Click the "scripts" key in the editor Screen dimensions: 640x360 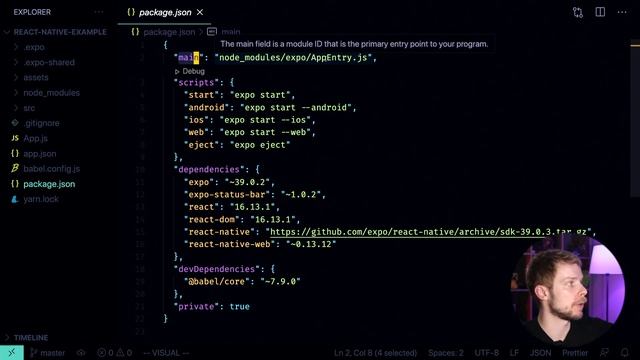click(196, 83)
